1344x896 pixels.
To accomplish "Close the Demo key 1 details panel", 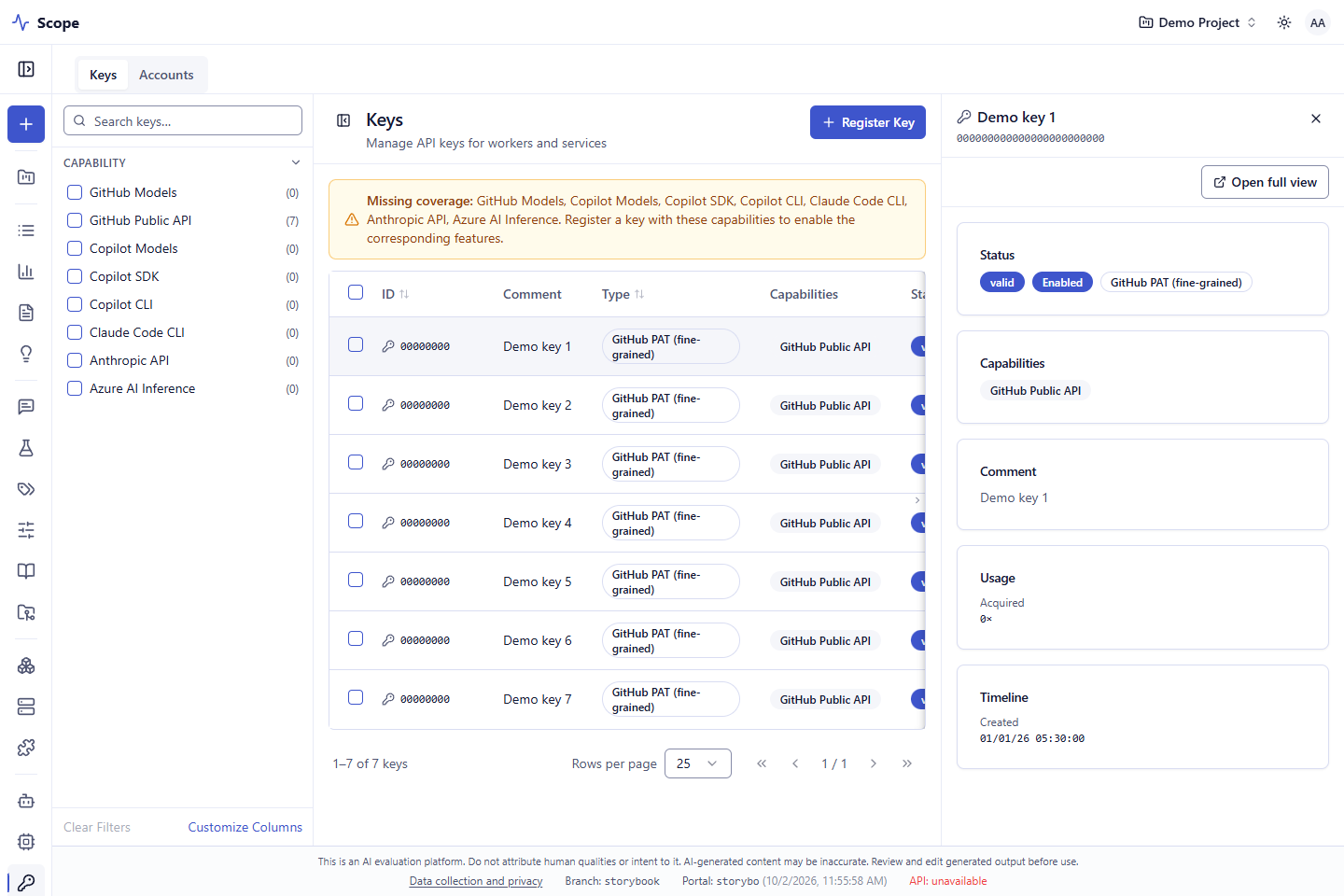I will (1316, 119).
